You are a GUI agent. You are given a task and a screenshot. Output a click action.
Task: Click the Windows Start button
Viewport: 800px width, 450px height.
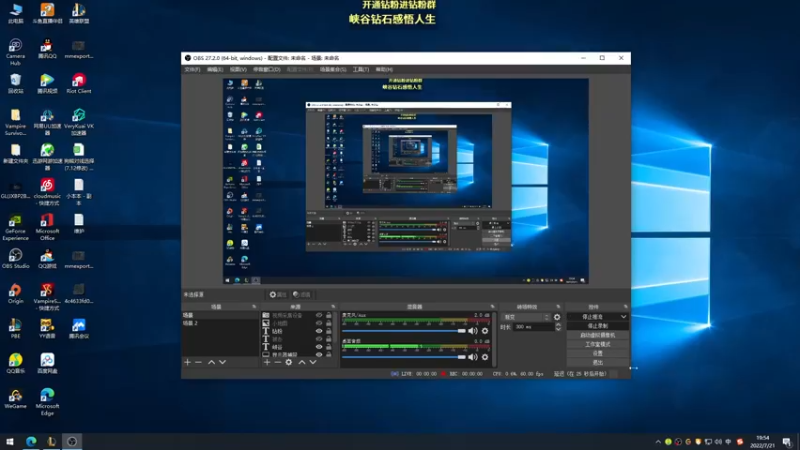[10, 441]
